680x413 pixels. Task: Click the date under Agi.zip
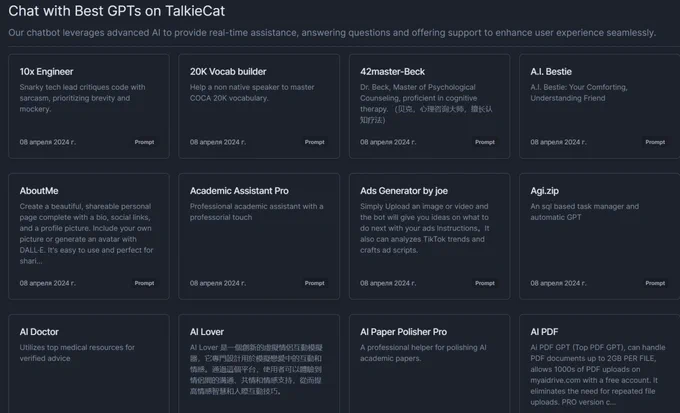coord(558,283)
